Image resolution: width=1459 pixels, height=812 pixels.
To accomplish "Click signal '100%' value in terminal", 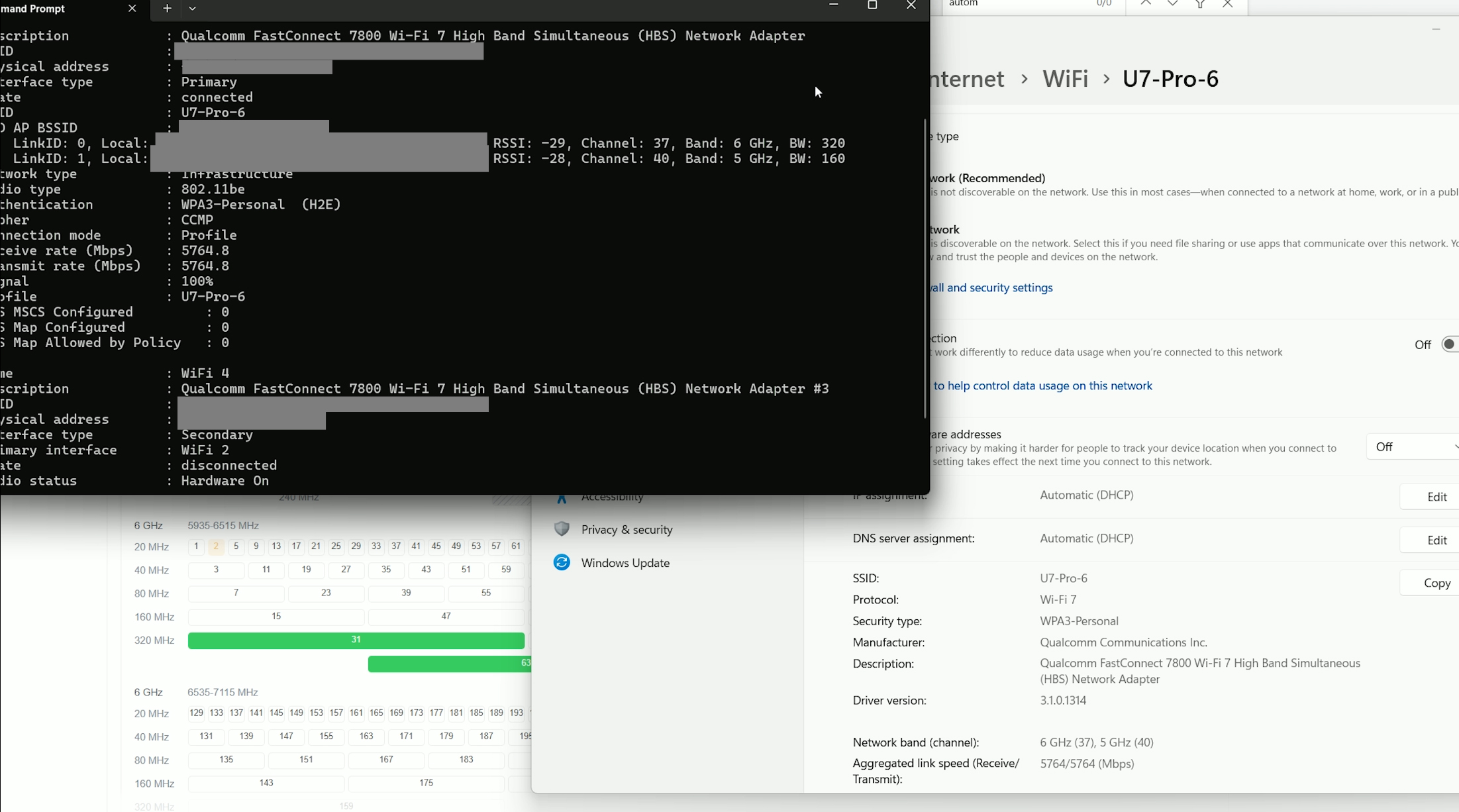I will [197, 281].
